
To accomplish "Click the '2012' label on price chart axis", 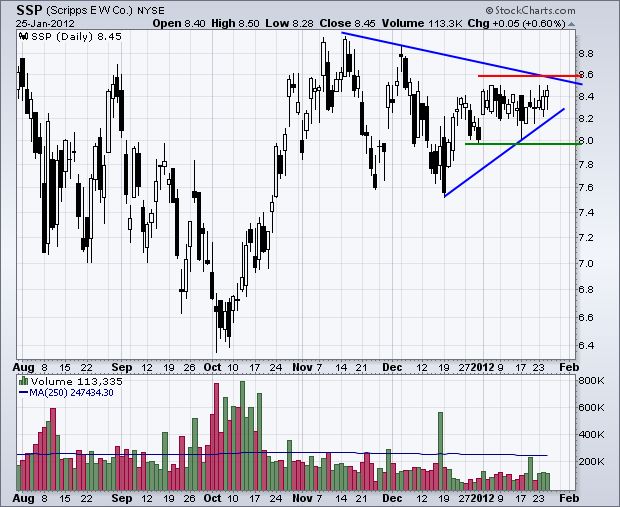I will (x=482, y=367).
